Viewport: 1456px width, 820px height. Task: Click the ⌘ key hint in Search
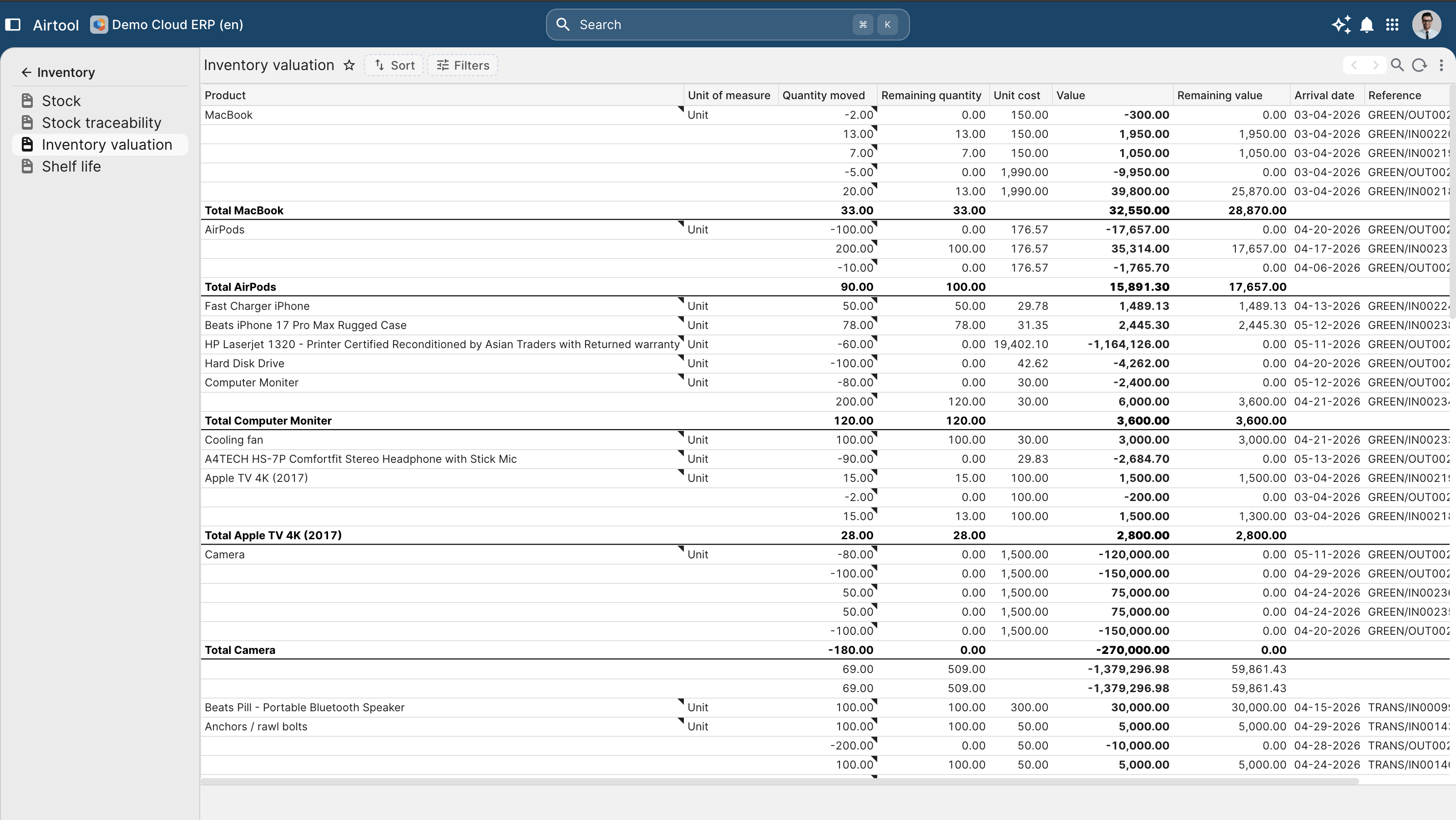(x=863, y=24)
